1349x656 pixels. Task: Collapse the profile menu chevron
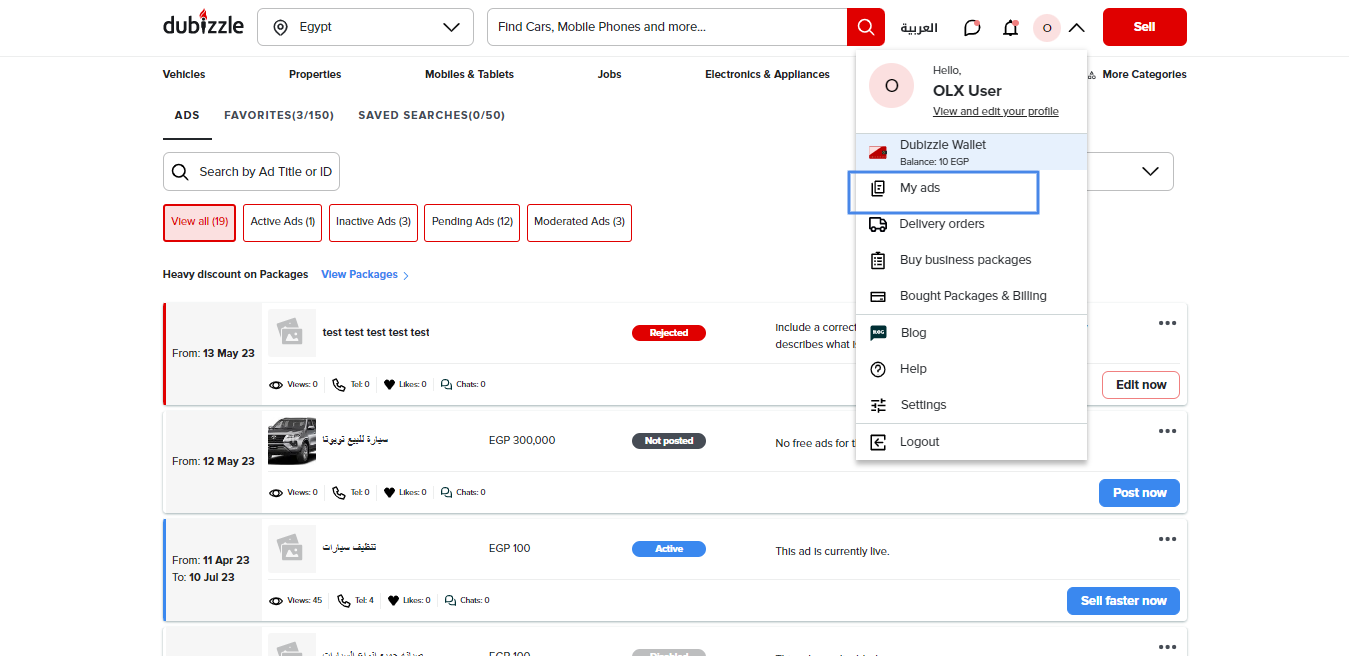[1076, 28]
